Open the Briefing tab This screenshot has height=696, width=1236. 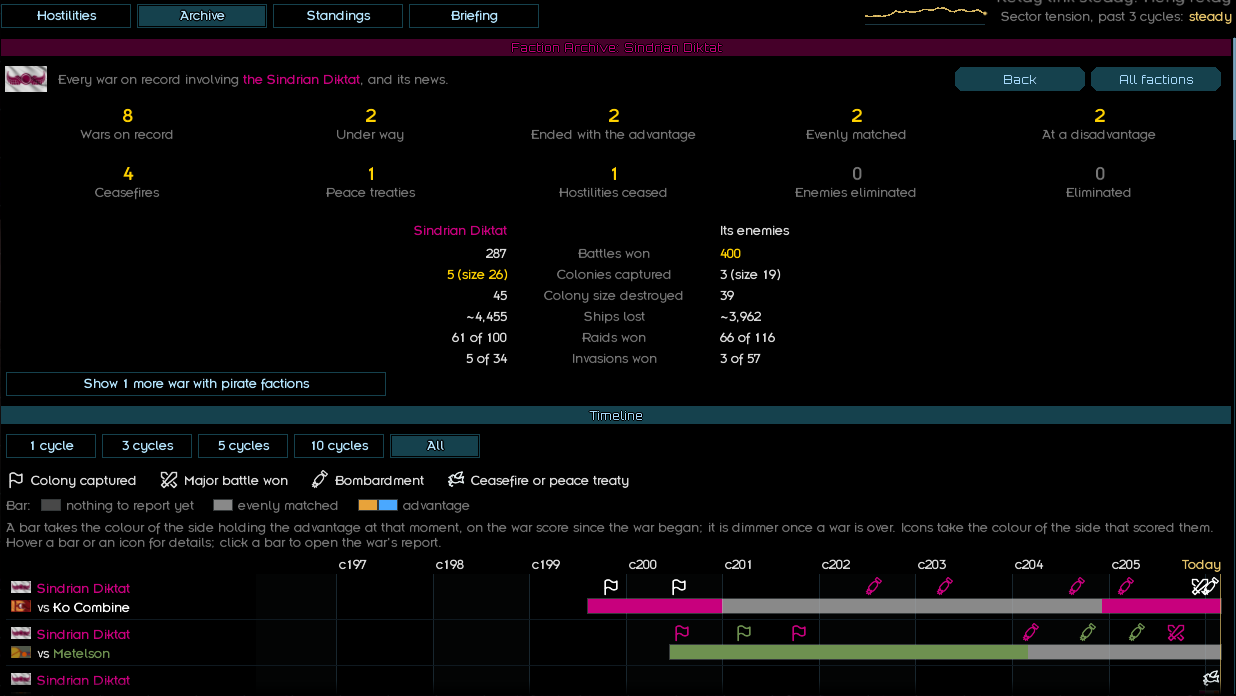474,16
